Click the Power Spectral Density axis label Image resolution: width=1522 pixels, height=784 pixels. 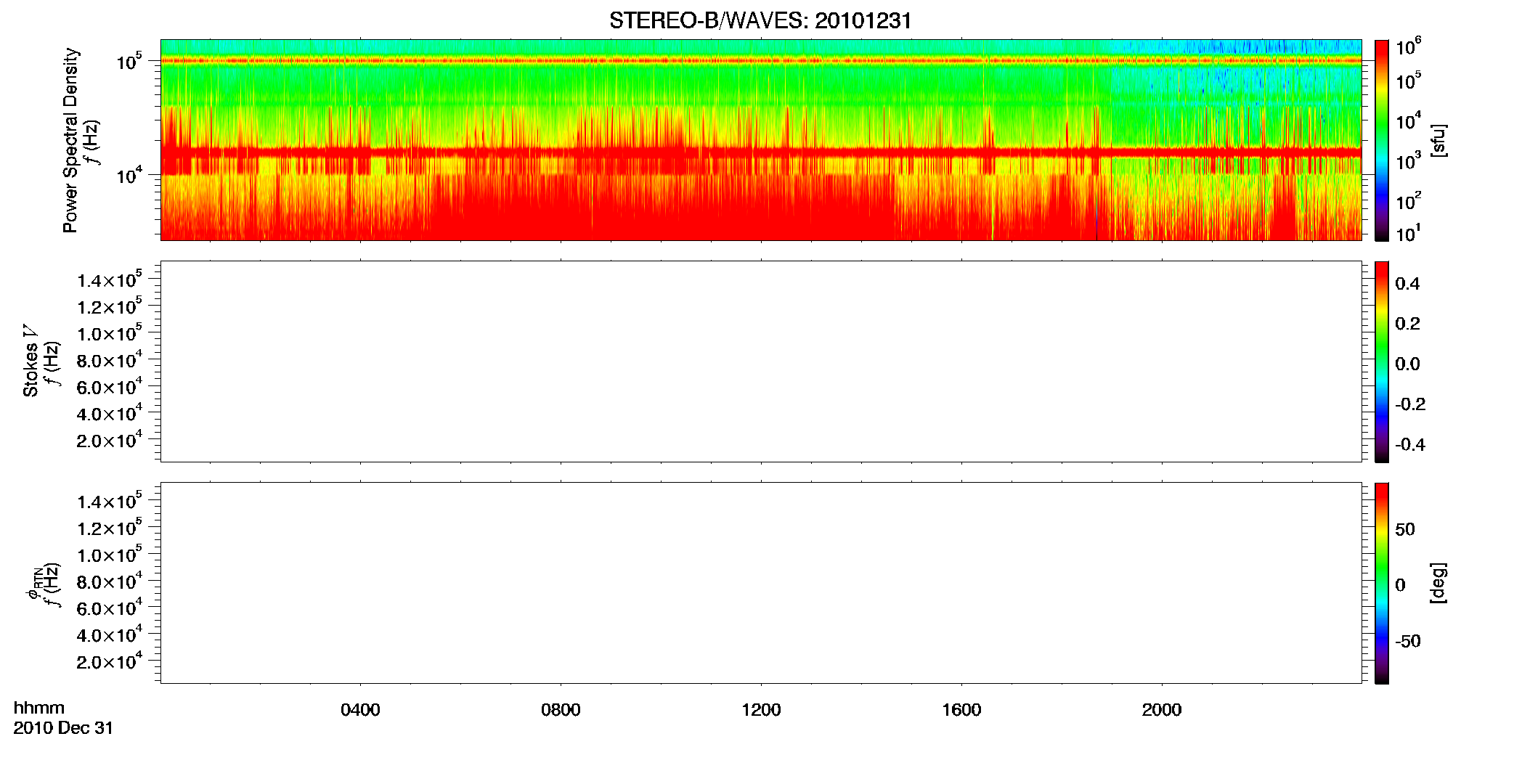pyautogui.click(x=70, y=140)
